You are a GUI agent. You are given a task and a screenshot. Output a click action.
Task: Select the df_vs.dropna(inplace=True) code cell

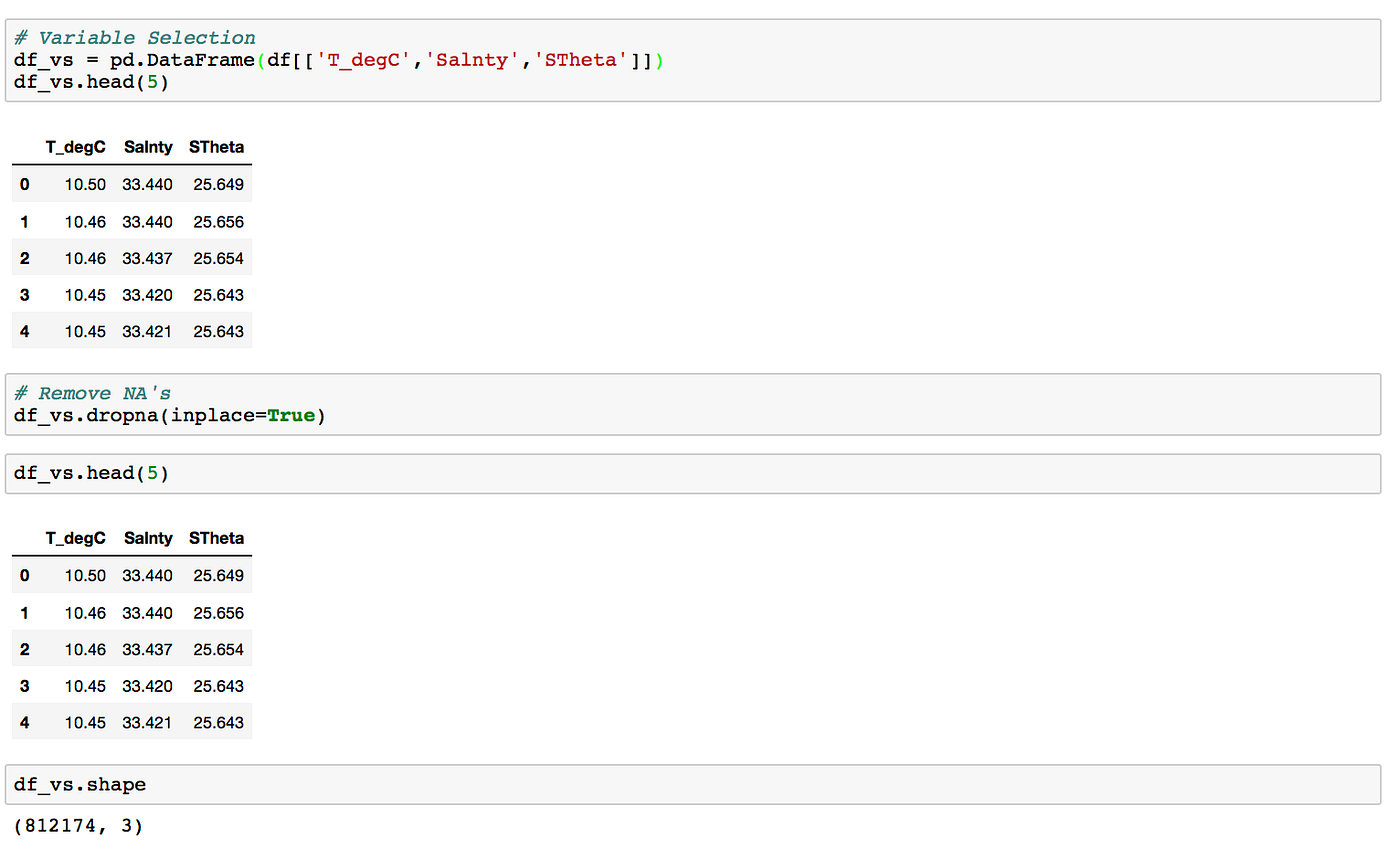point(693,404)
